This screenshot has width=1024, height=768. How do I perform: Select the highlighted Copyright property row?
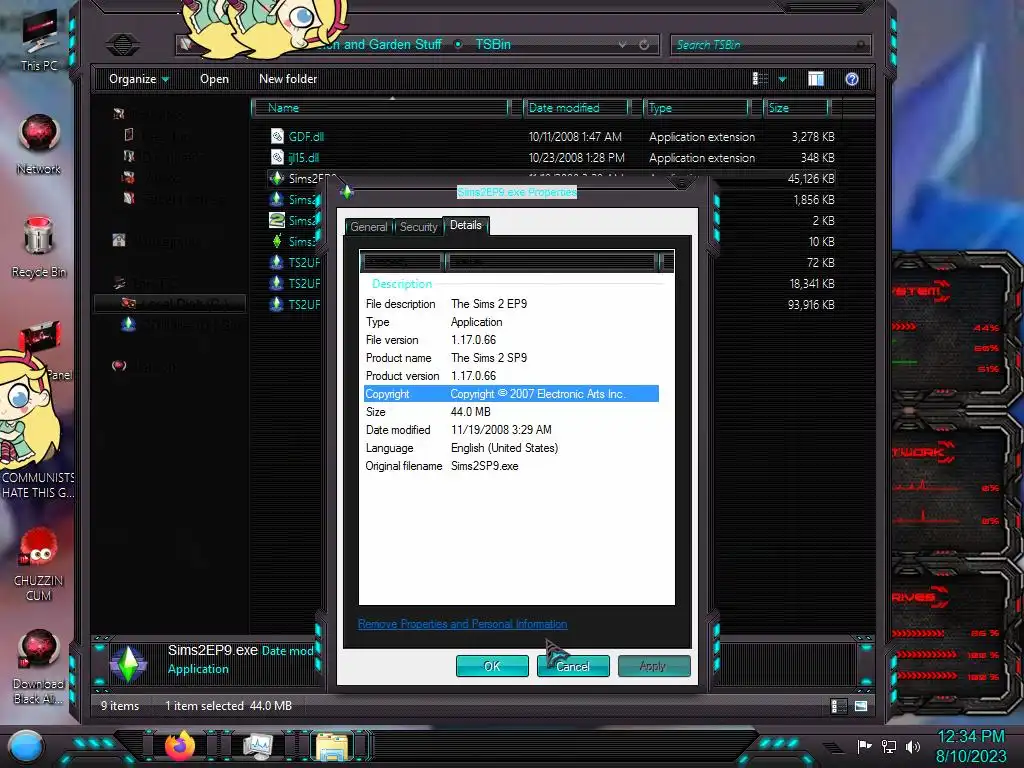click(x=511, y=394)
